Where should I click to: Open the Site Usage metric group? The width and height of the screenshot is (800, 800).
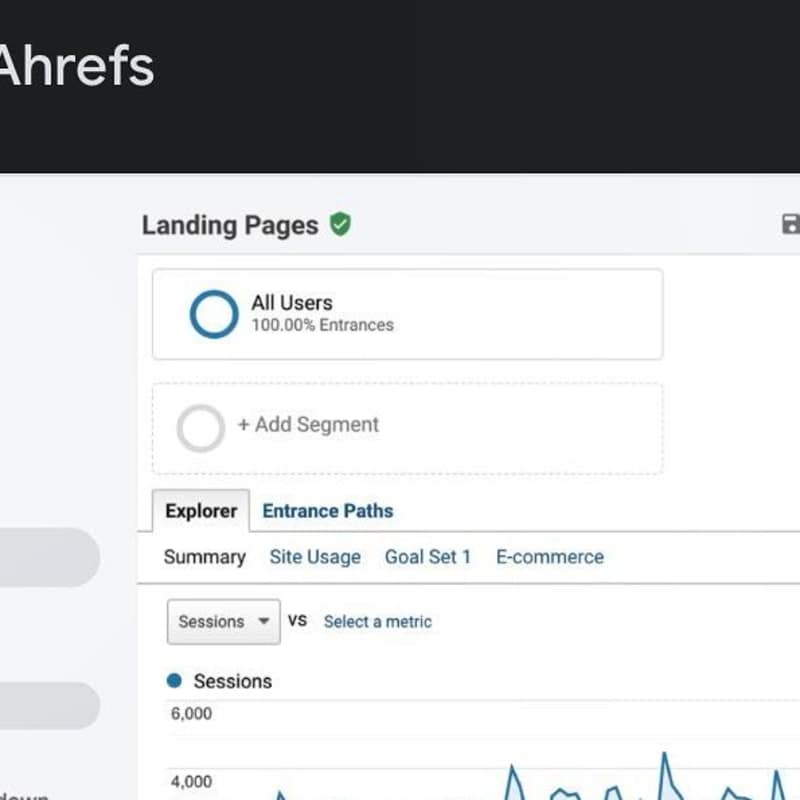(315, 557)
